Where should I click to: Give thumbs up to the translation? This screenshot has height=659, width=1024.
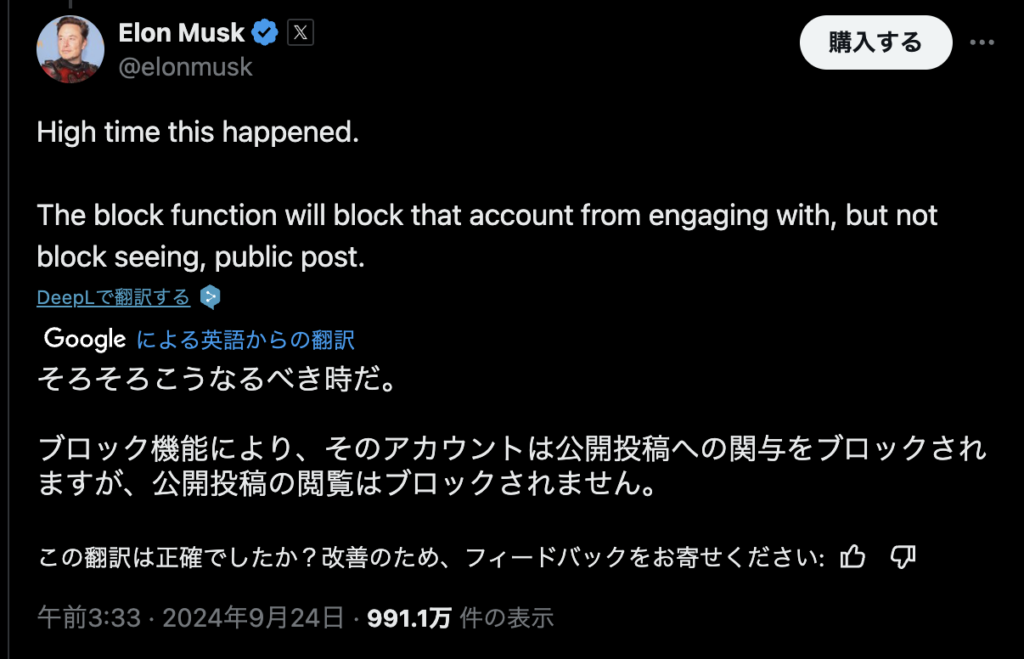[x=852, y=557]
